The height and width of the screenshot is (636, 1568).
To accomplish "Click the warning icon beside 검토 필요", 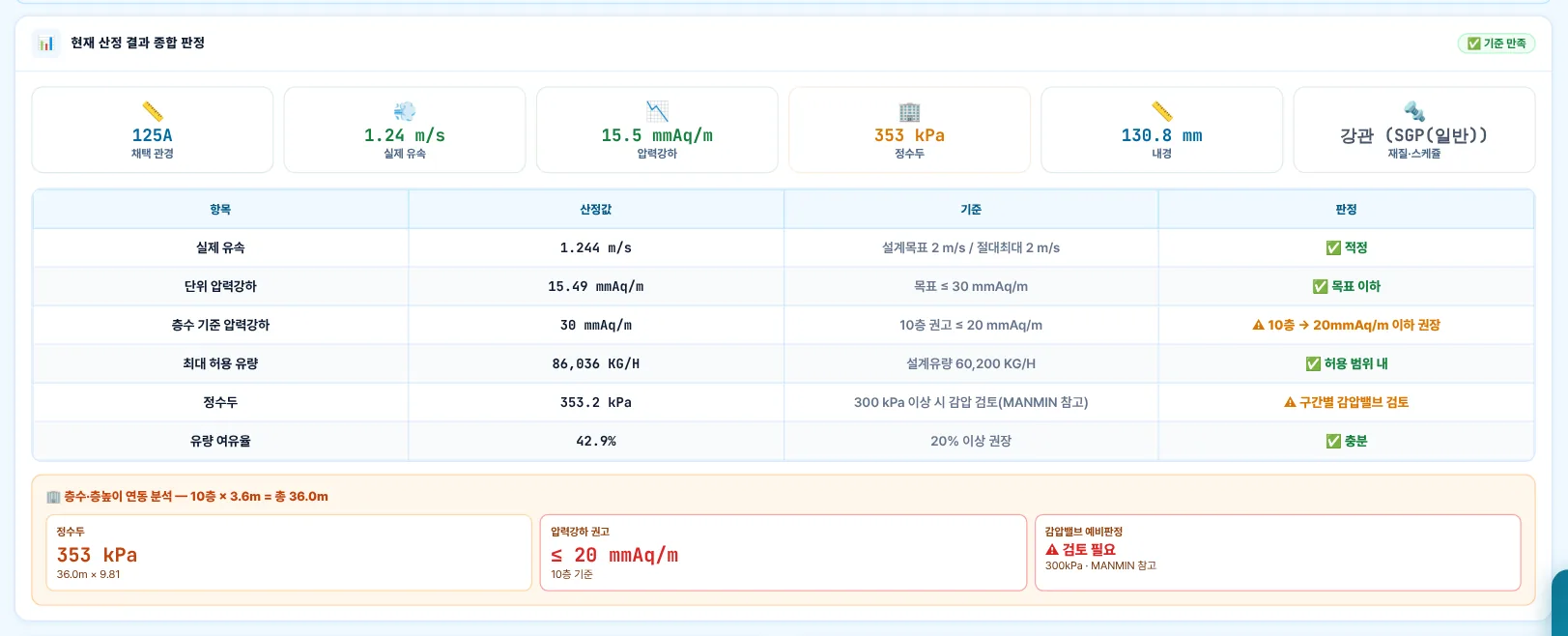I will [x=1052, y=550].
